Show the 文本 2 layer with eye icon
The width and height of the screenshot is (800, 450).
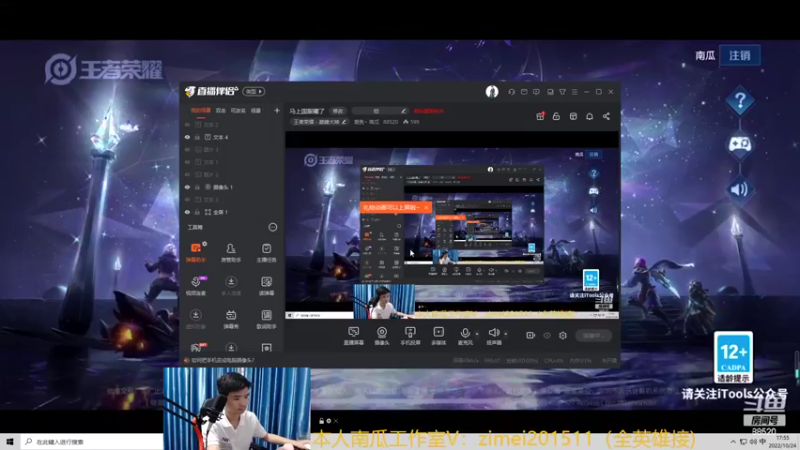pyautogui.click(x=187, y=125)
